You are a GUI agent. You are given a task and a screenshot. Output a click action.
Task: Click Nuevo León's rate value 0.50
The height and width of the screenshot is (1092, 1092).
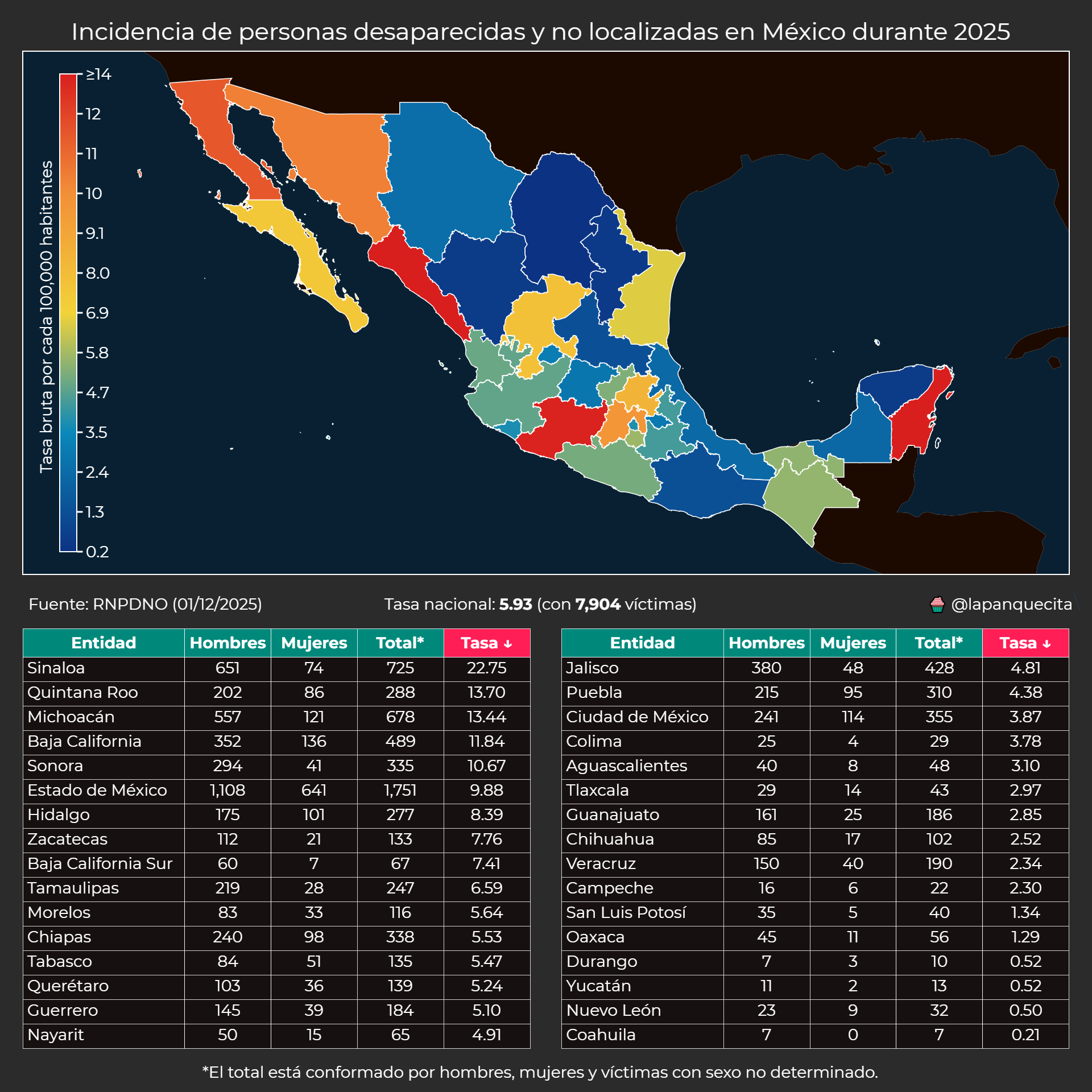click(1025, 1010)
